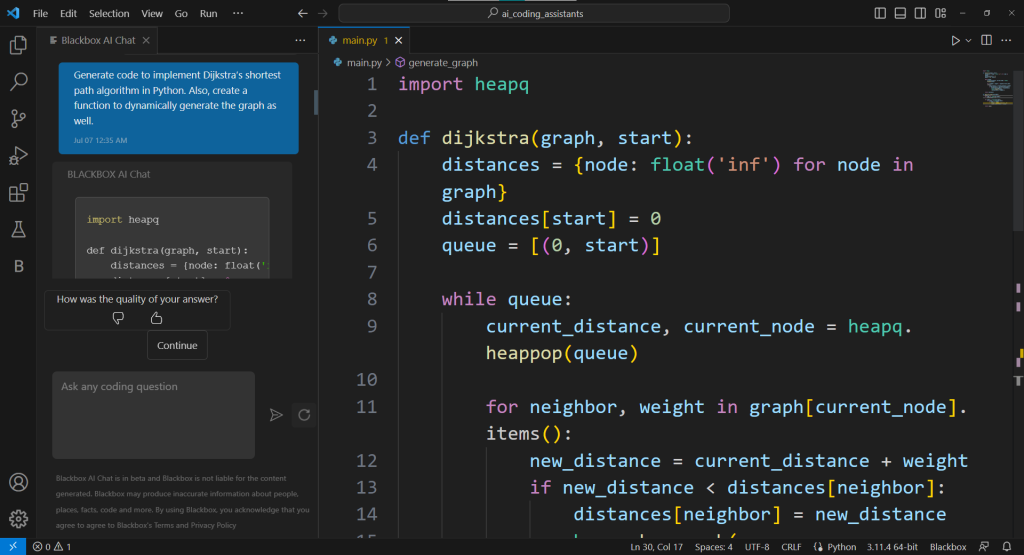Open the View menu
Screen dimensions: 1024x555
[152, 13]
